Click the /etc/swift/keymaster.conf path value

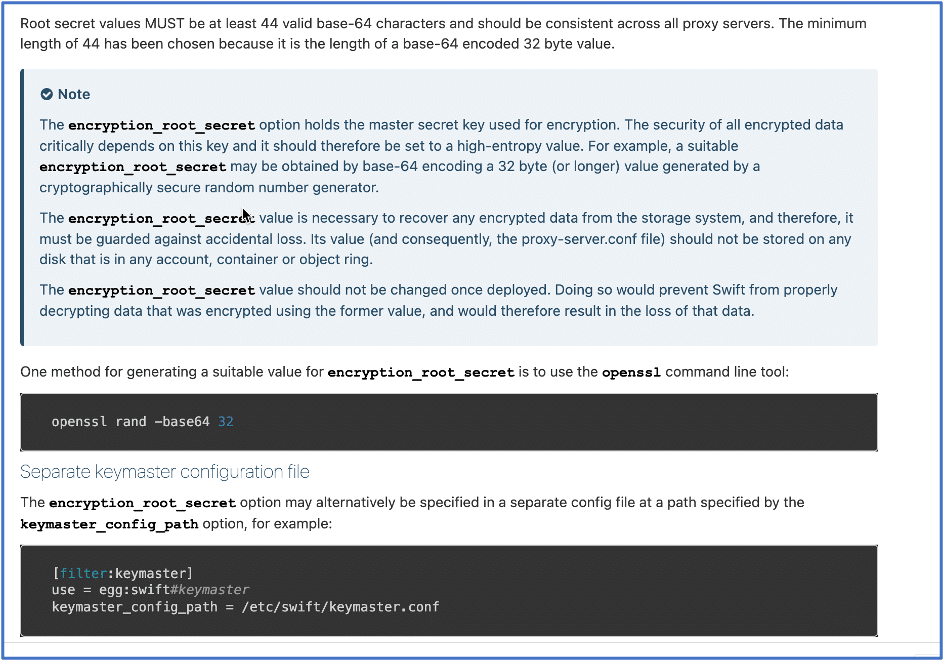point(340,606)
